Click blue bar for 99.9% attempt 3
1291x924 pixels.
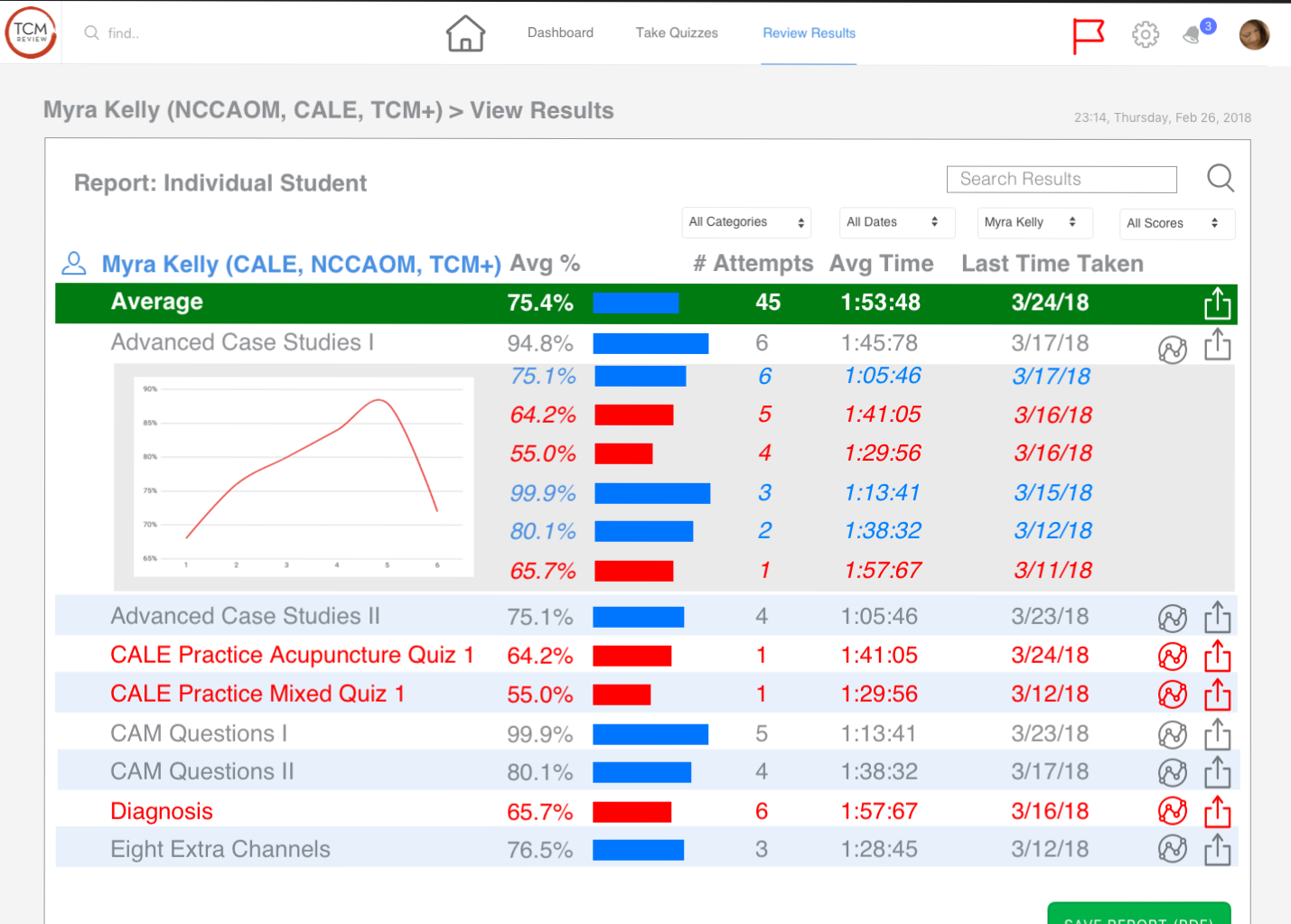pos(652,493)
